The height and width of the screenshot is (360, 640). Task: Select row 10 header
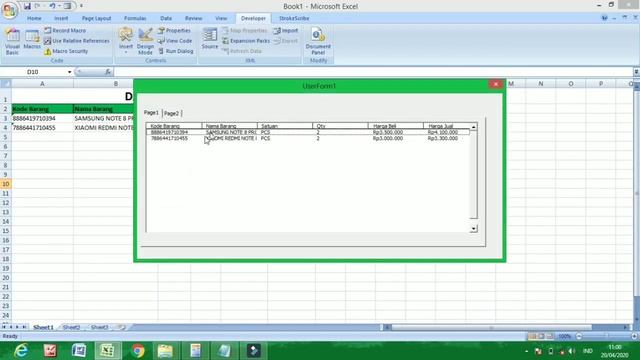coord(6,184)
